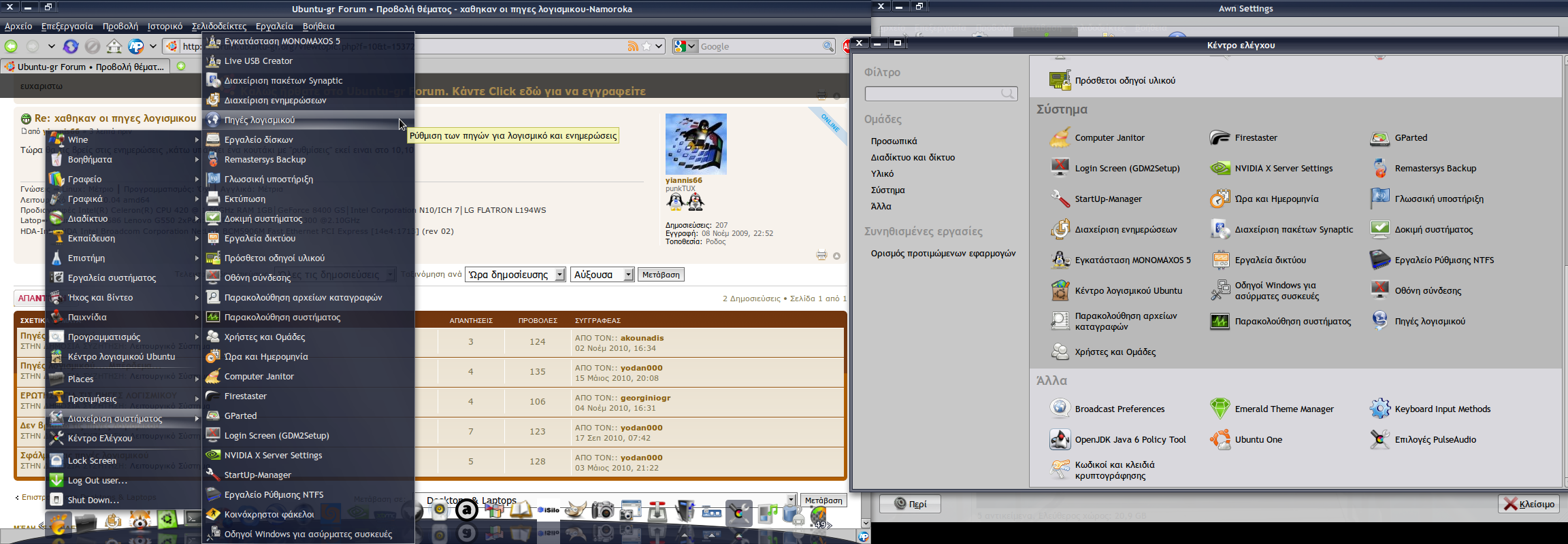Viewport: 1568px width, 544px height.
Task: Launch Firestarter from the Control Center
Action: click(1243, 137)
